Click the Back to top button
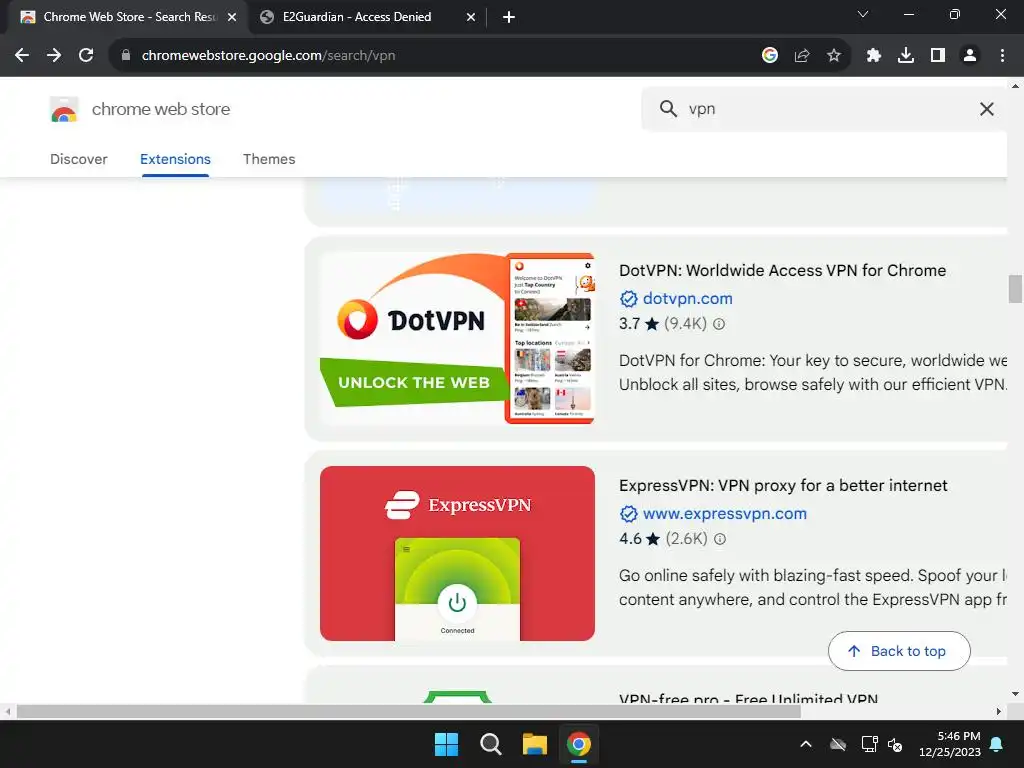1024x768 pixels. click(x=899, y=651)
